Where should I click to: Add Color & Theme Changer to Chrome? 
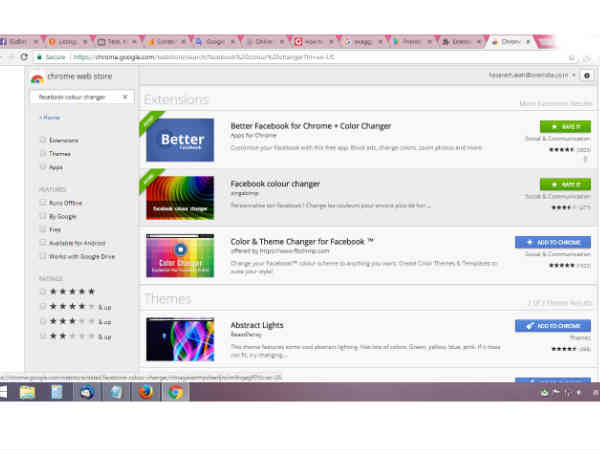click(x=552, y=242)
